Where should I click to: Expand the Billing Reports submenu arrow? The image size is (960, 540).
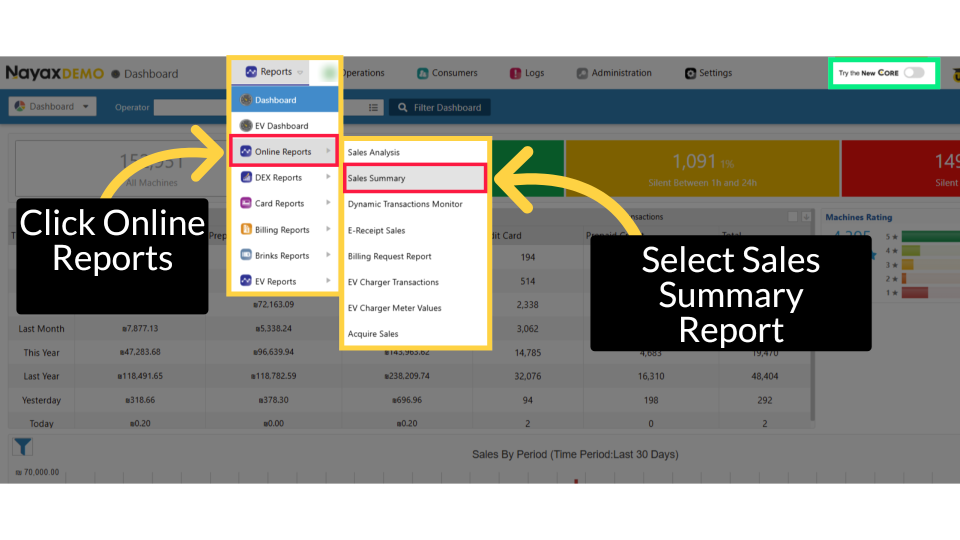point(328,229)
